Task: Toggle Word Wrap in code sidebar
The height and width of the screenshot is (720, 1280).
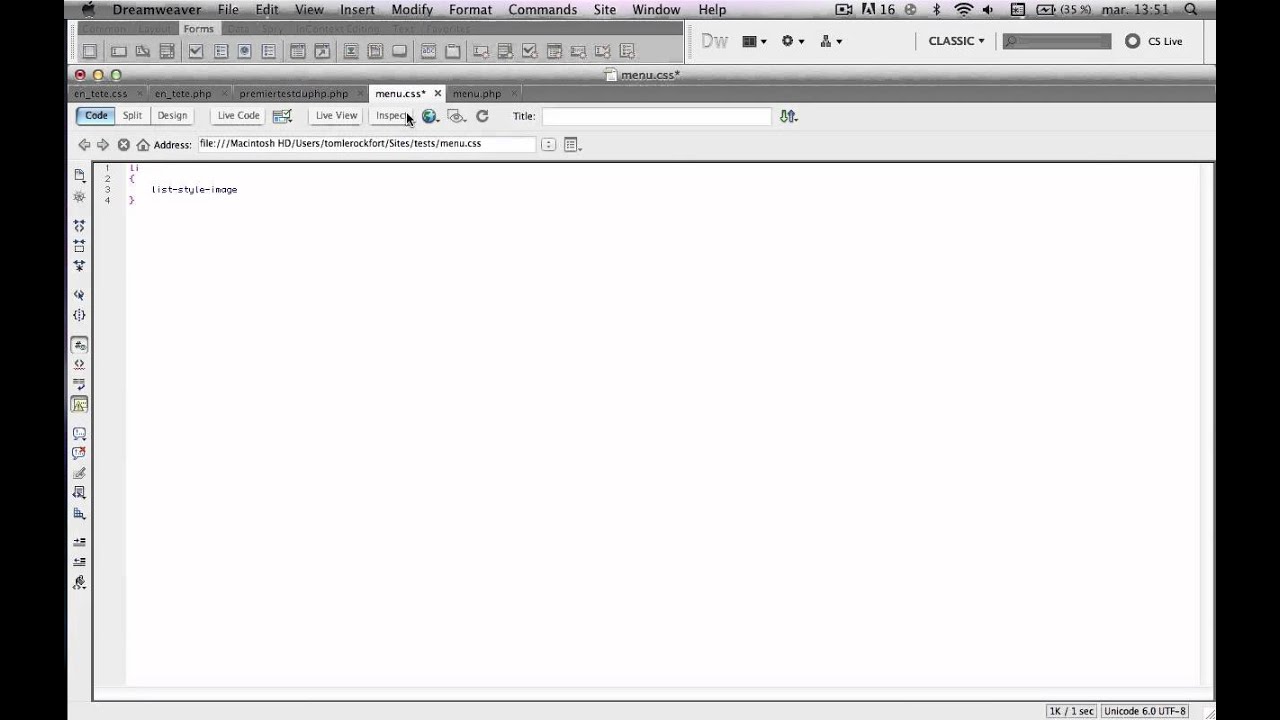Action: [79, 384]
